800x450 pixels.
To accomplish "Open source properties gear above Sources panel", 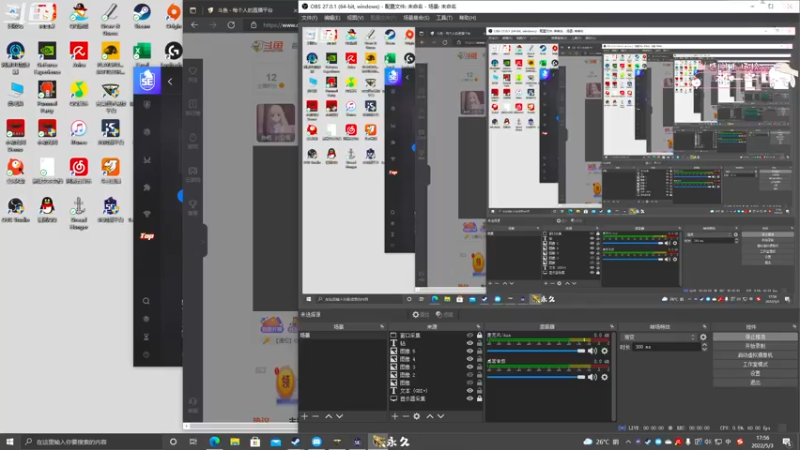I will (420, 314).
